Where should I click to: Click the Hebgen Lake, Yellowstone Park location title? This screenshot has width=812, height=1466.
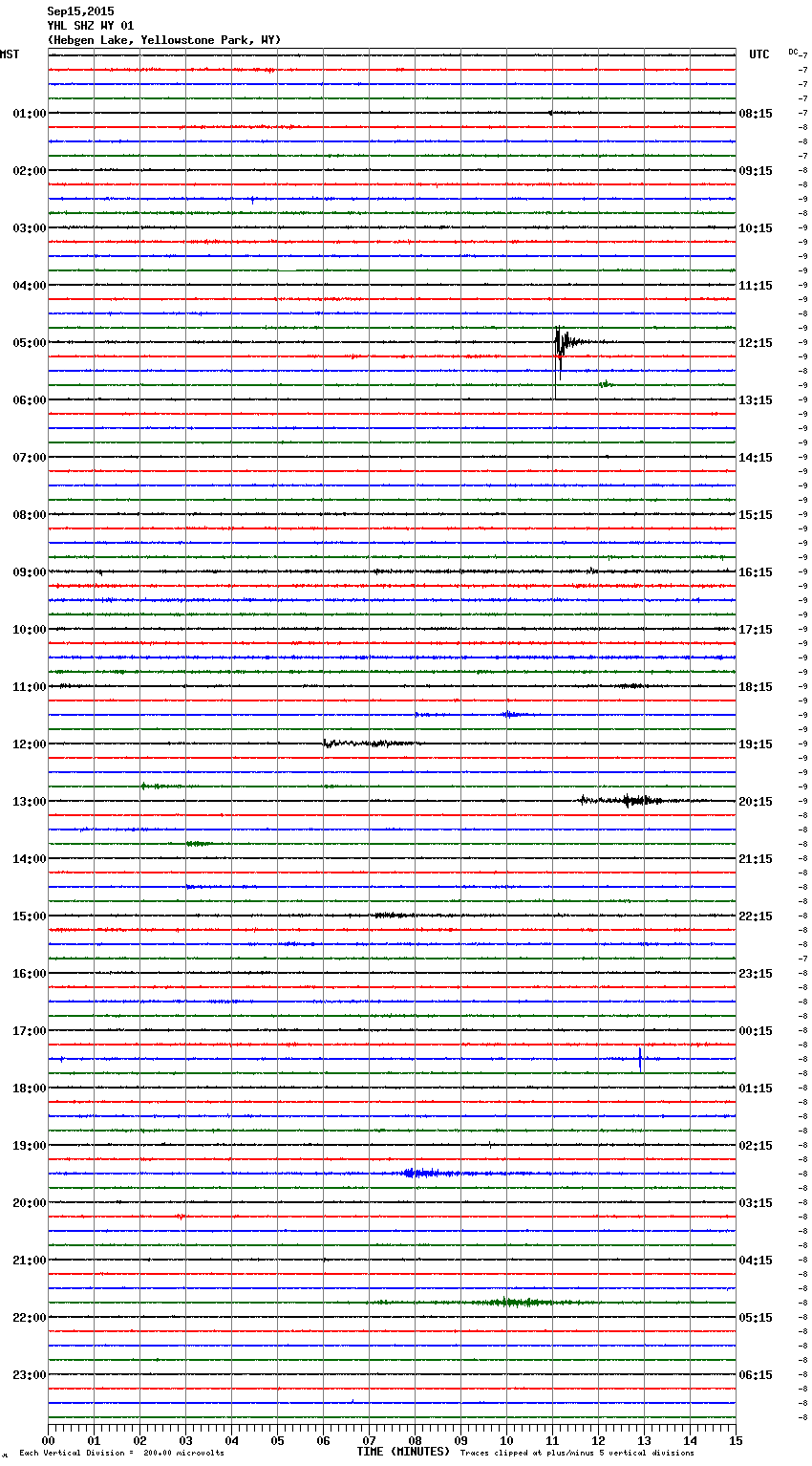(x=164, y=40)
